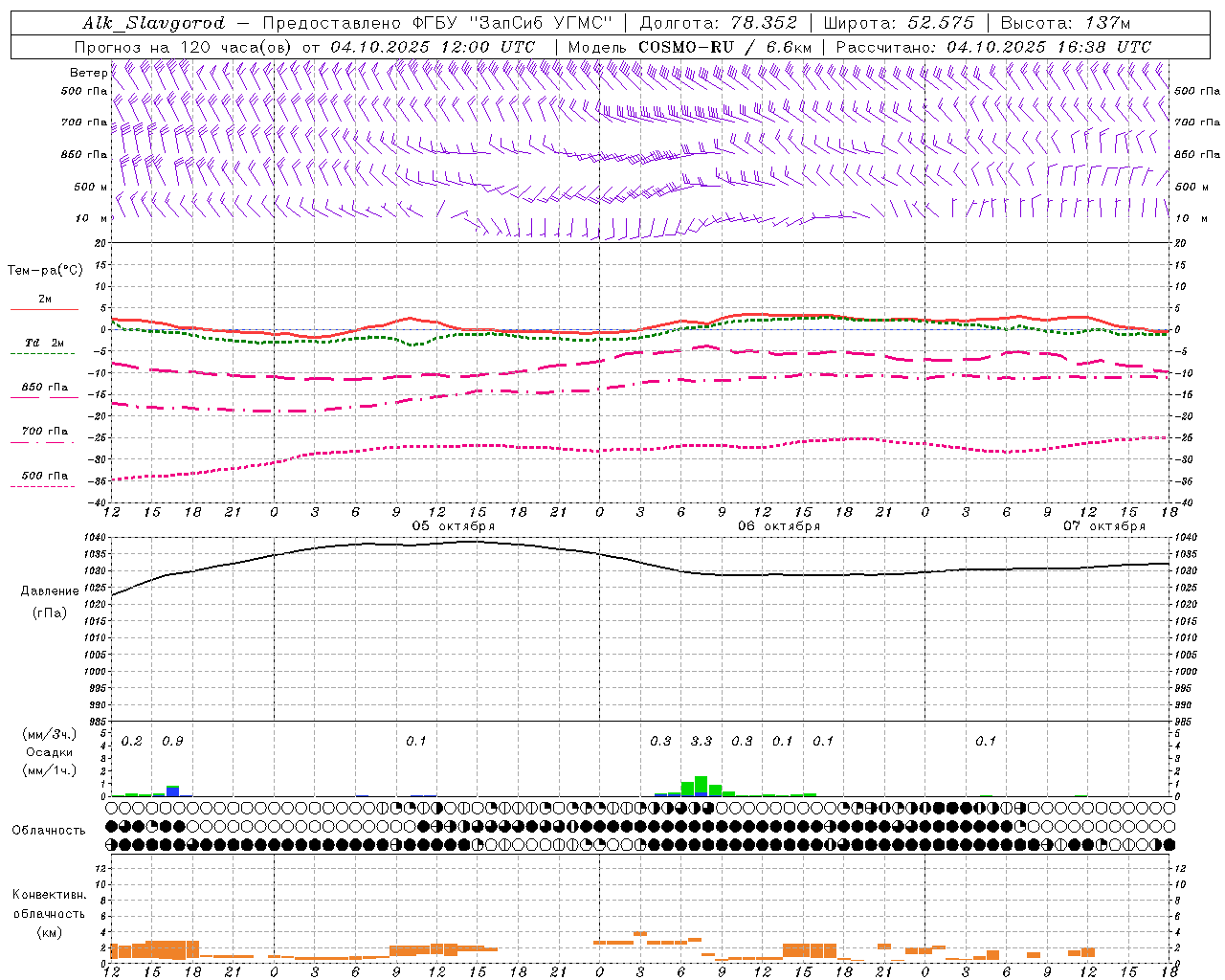The height and width of the screenshot is (980, 1225).
Task: Click the Td 2м dew point legend entry
Action: [45, 343]
